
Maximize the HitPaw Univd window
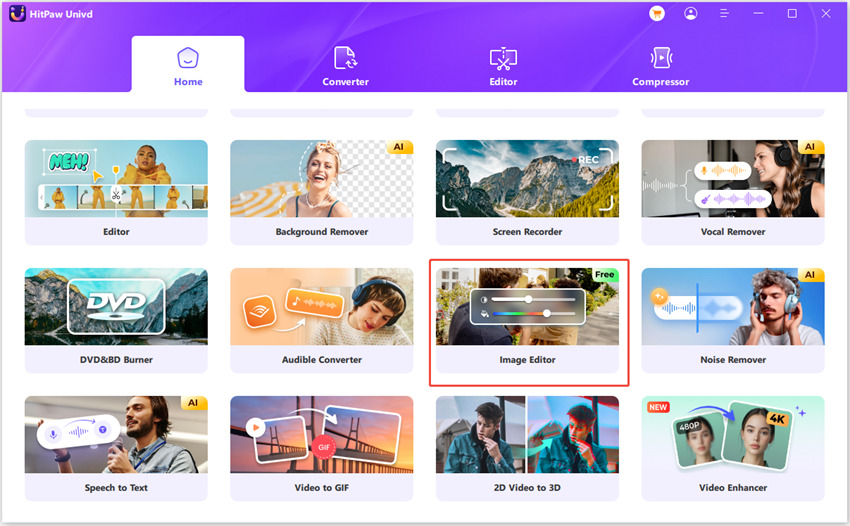click(x=792, y=14)
